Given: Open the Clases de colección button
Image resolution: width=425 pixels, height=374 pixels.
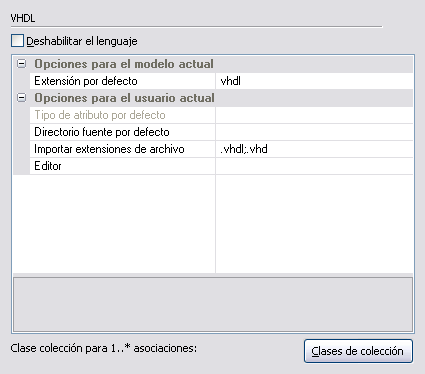Looking at the screenshot, I should pyautogui.click(x=358, y=351).
